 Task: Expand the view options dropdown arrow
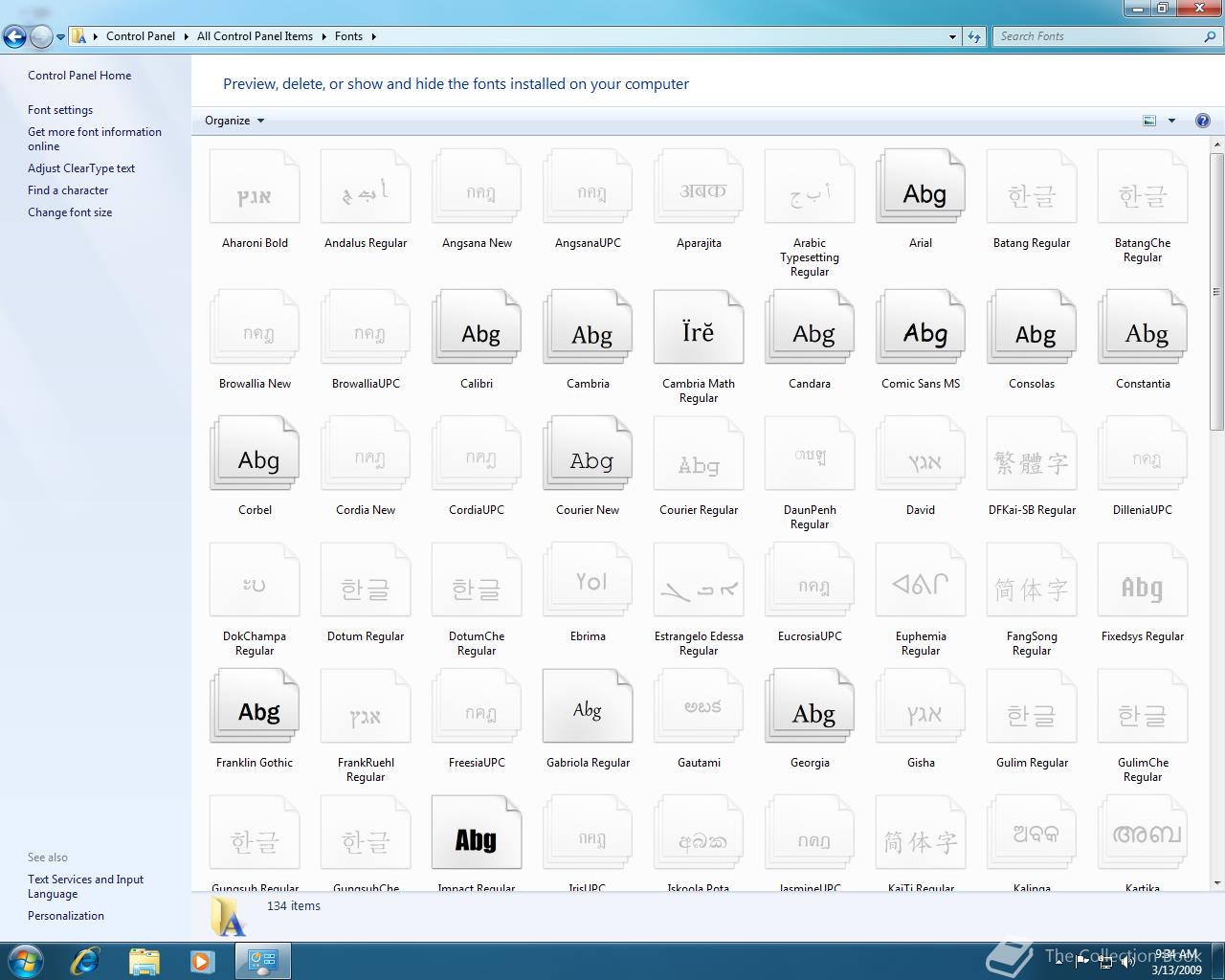tap(1171, 121)
